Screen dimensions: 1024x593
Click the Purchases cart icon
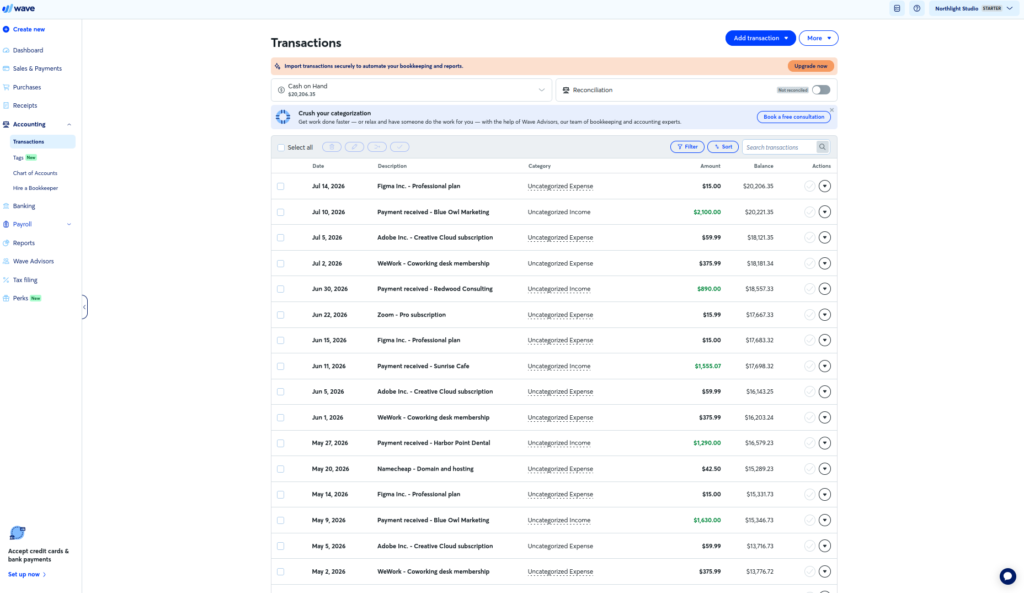pos(6,87)
